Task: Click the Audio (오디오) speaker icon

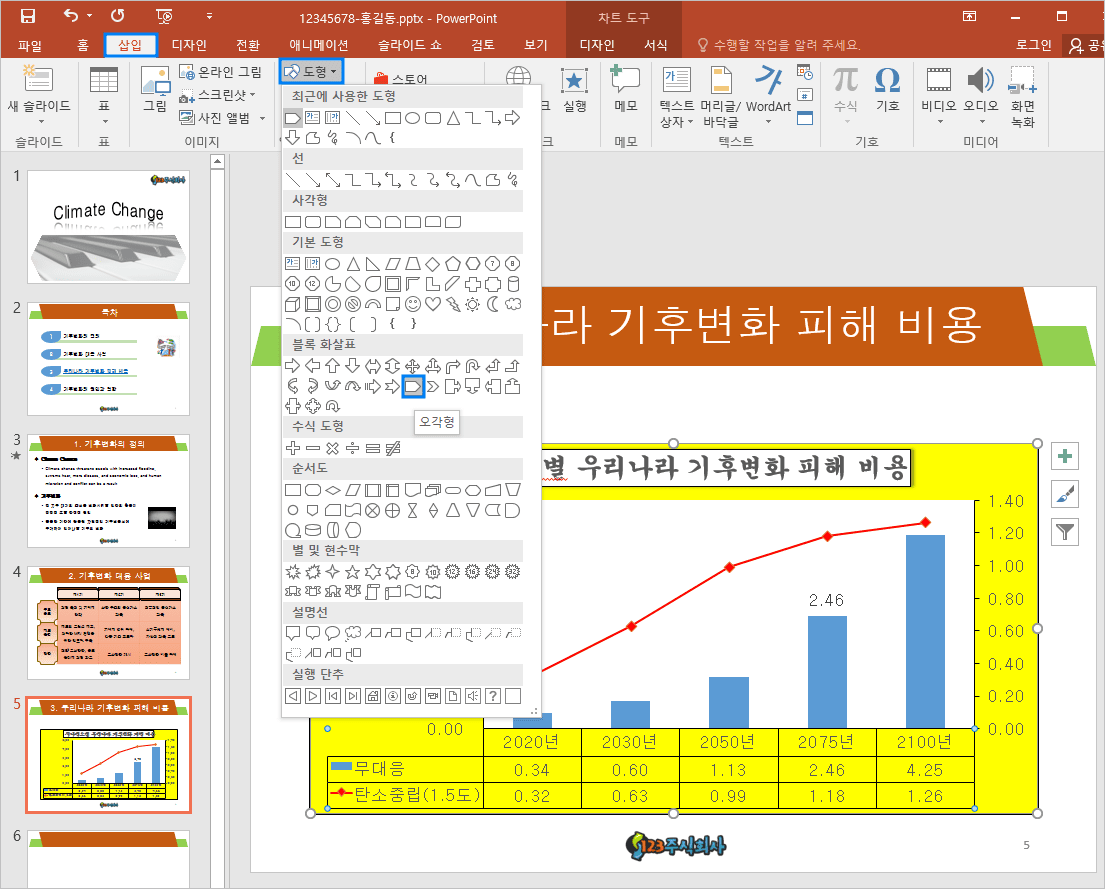Action: click(x=980, y=80)
